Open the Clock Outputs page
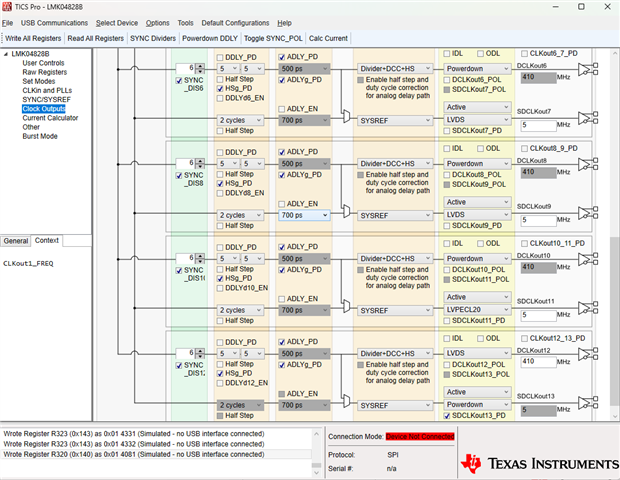This screenshot has height=480, width=620. [43, 109]
